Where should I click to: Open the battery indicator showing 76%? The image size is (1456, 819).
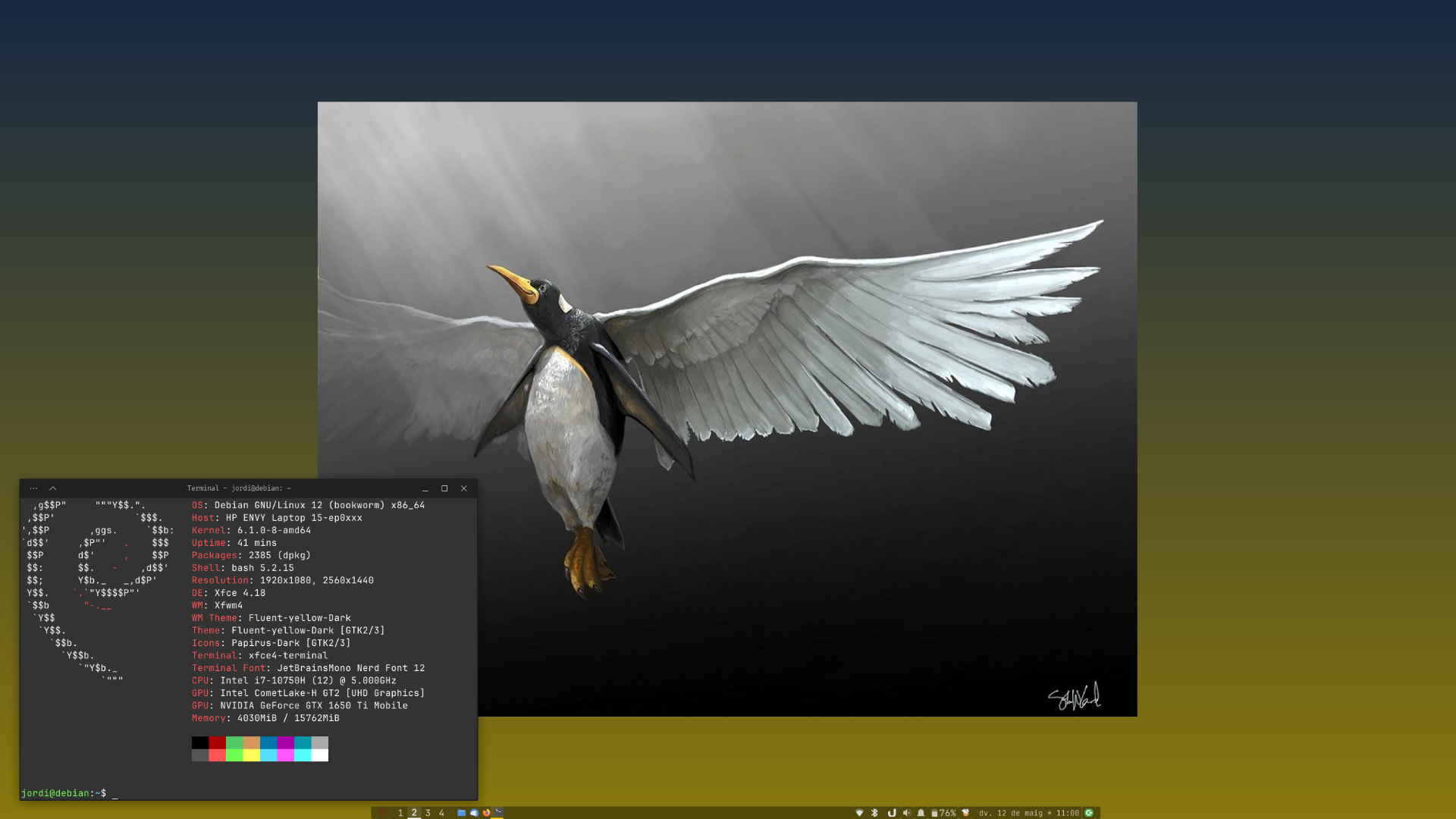(943, 812)
